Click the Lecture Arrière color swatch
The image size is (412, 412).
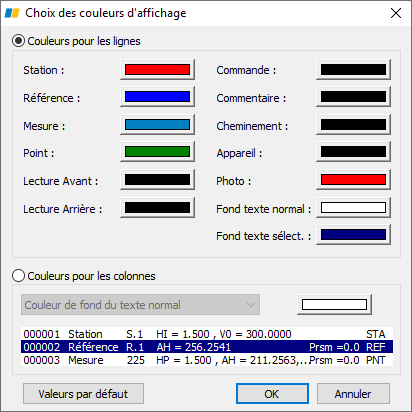[x=157, y=208]
